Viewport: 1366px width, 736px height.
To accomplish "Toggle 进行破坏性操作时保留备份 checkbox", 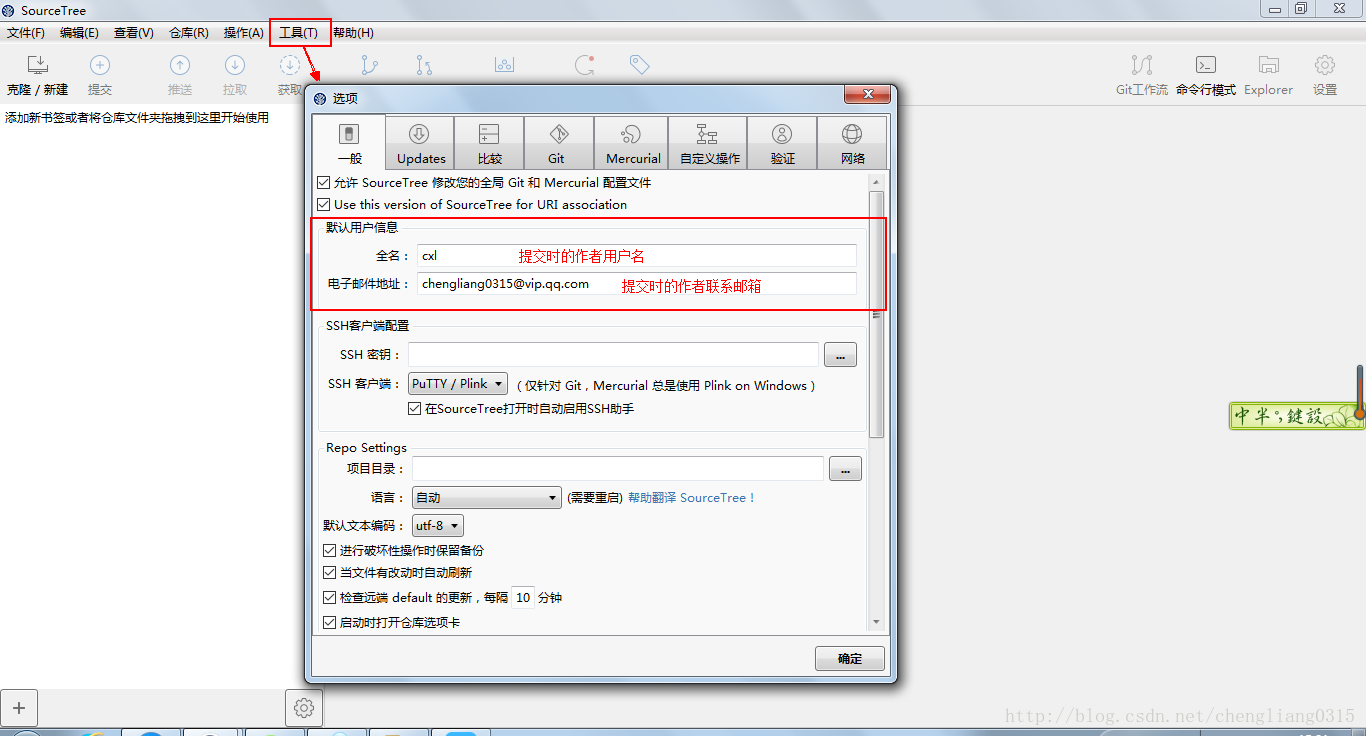I will [330, 551].
